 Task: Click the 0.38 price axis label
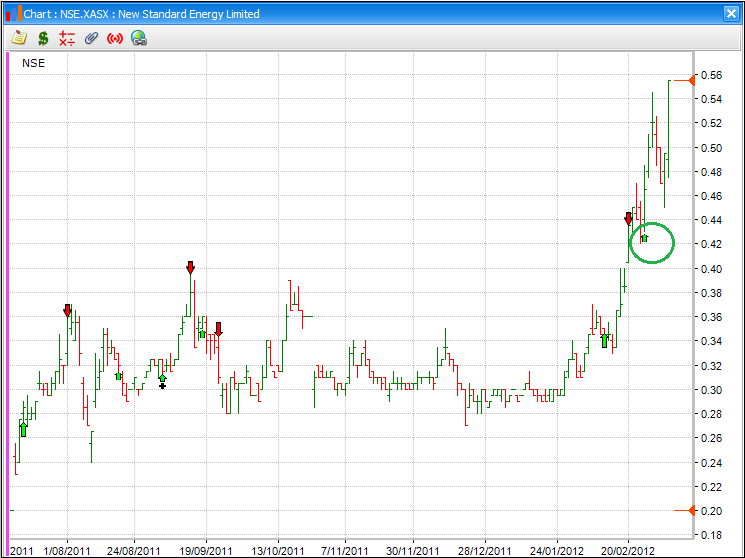[711, 293]
